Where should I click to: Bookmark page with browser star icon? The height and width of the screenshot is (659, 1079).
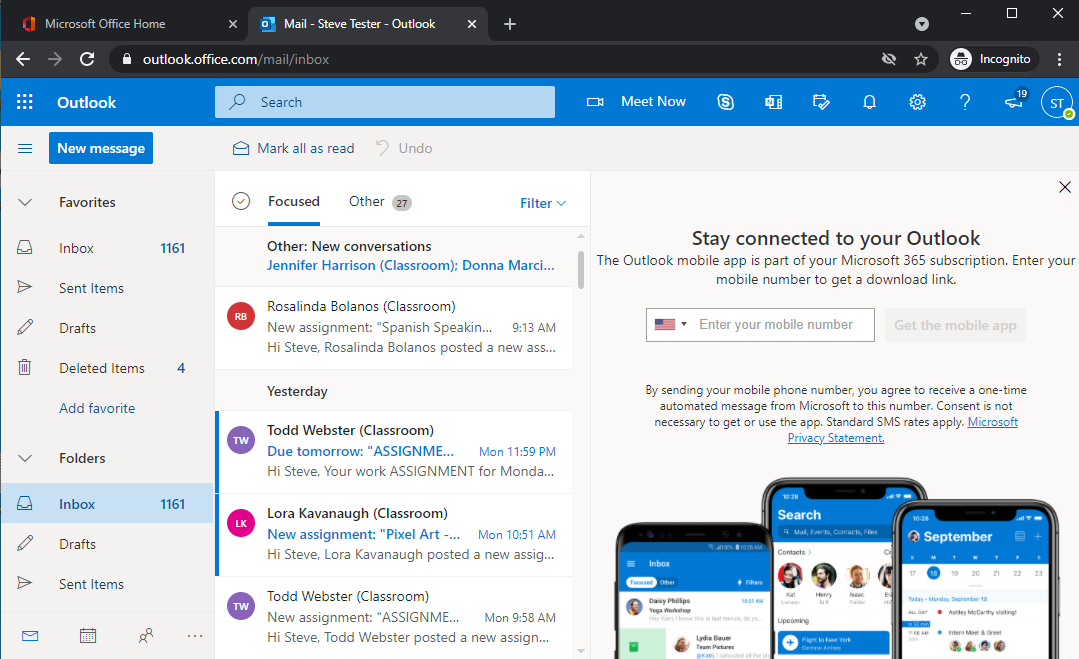click(921, 59)
